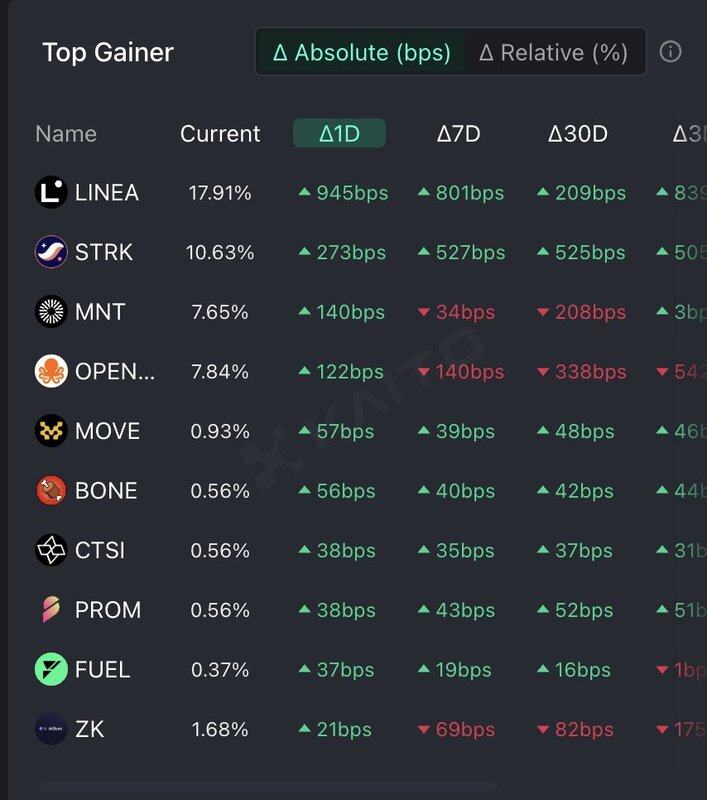Sort by the Δ7D column header
This screenshot has width=707, height=800.
(x=459, y=134)
